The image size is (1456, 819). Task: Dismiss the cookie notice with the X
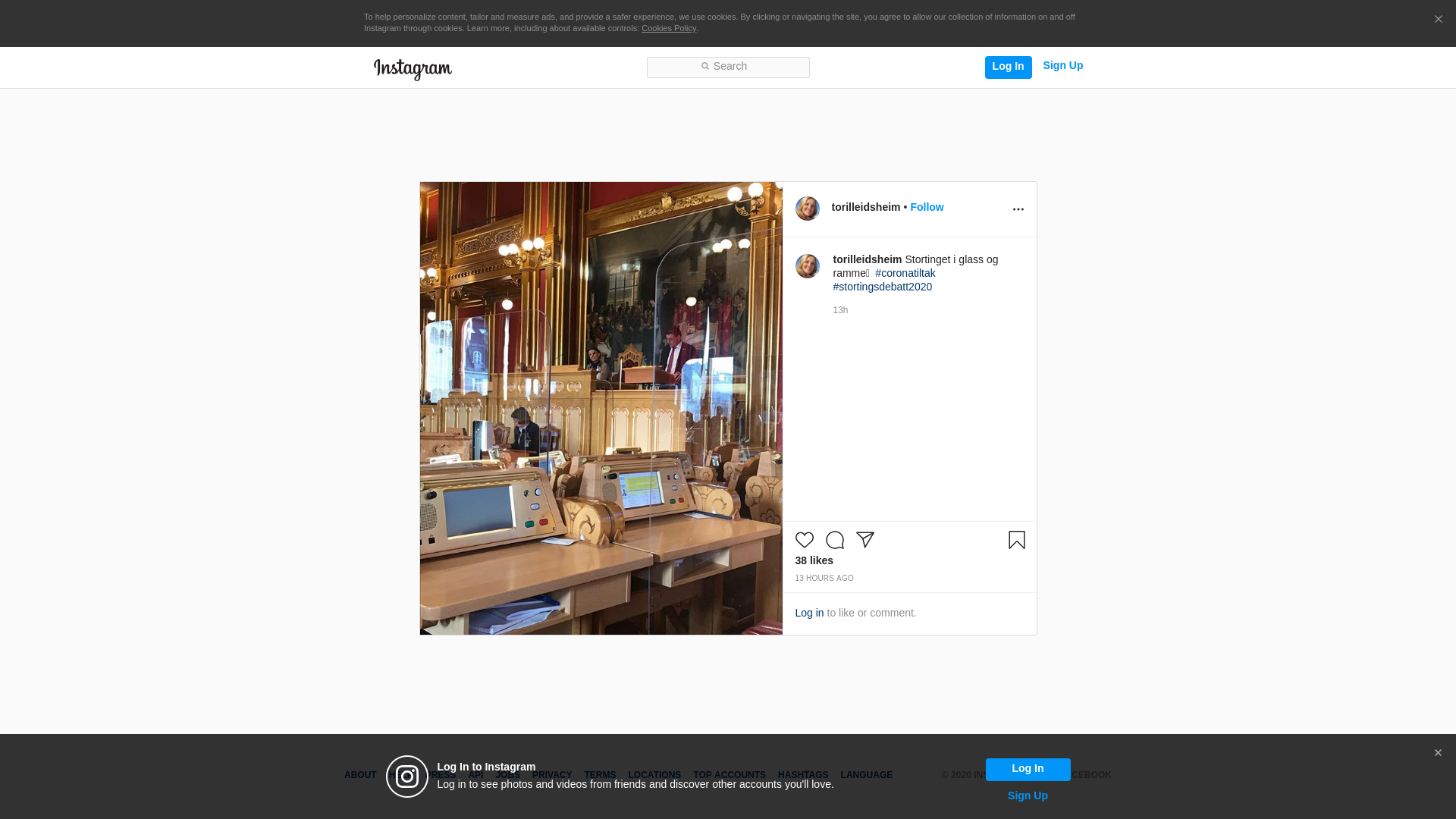coord(1438,19)
